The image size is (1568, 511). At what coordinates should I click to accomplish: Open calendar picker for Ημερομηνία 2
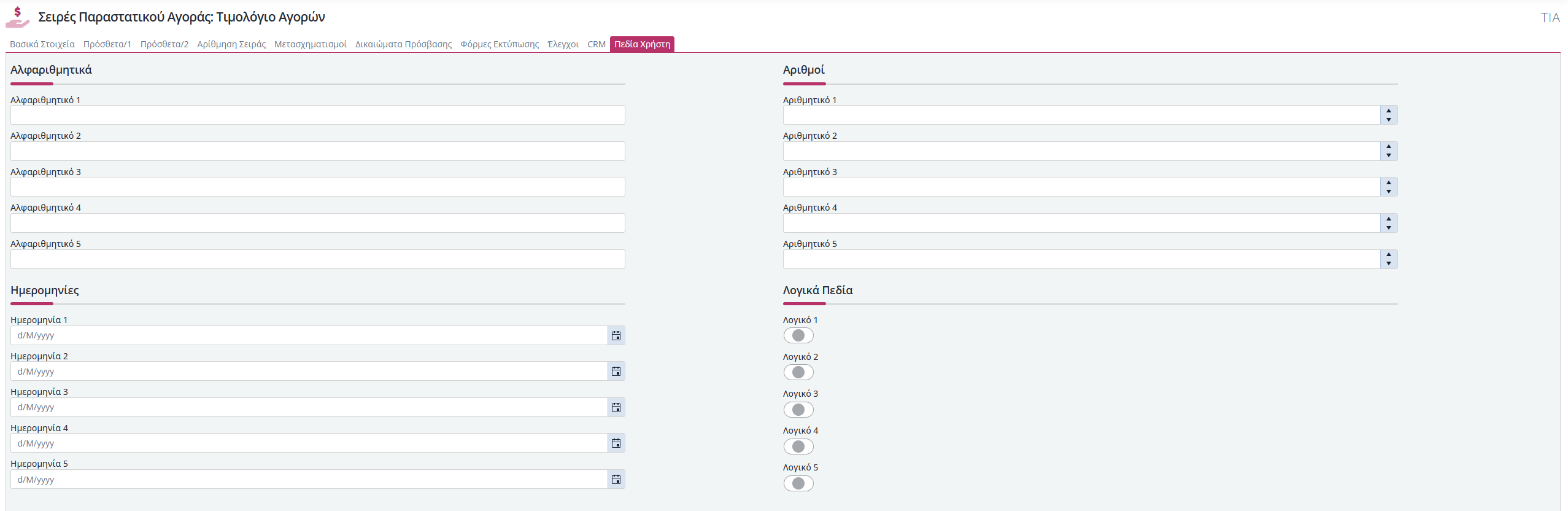[616, 371]
